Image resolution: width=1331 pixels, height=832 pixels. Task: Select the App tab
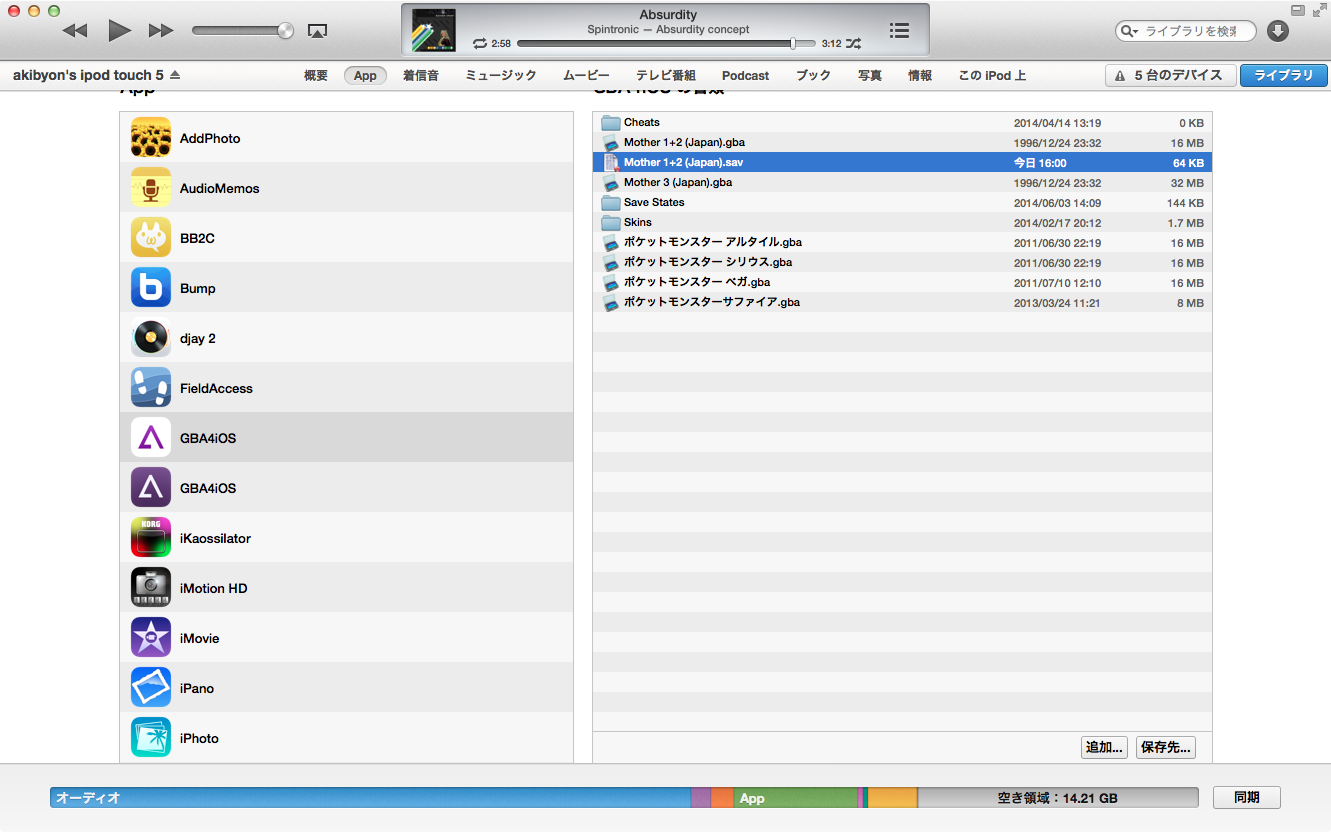(365, 76)
